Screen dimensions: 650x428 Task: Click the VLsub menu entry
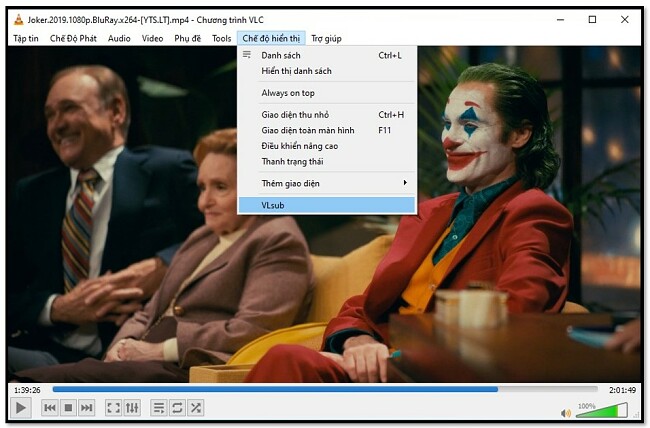click(x=327, y=205)
